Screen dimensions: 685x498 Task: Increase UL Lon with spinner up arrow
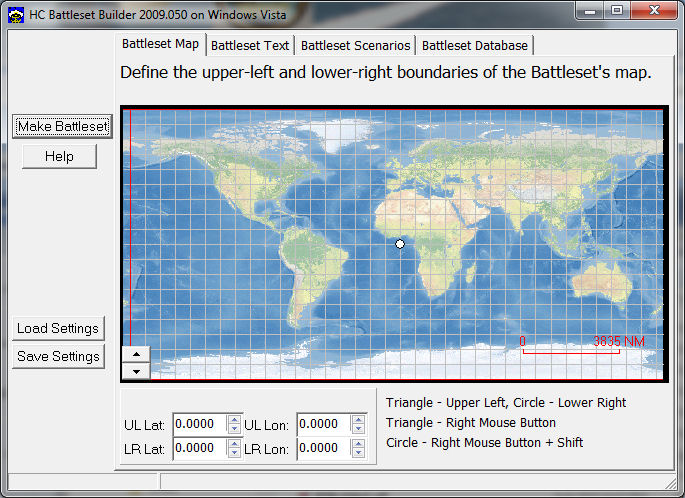pos(358,419)
